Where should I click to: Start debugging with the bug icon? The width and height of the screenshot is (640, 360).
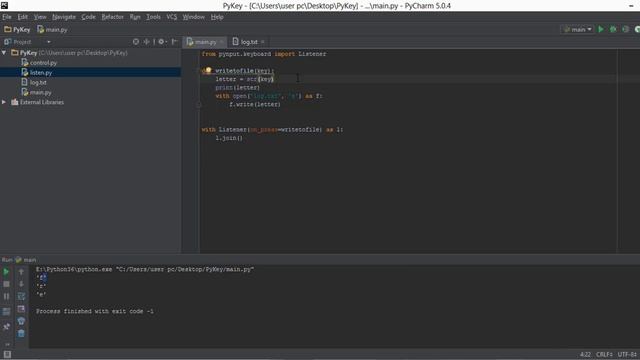click(x=613, y=29)
